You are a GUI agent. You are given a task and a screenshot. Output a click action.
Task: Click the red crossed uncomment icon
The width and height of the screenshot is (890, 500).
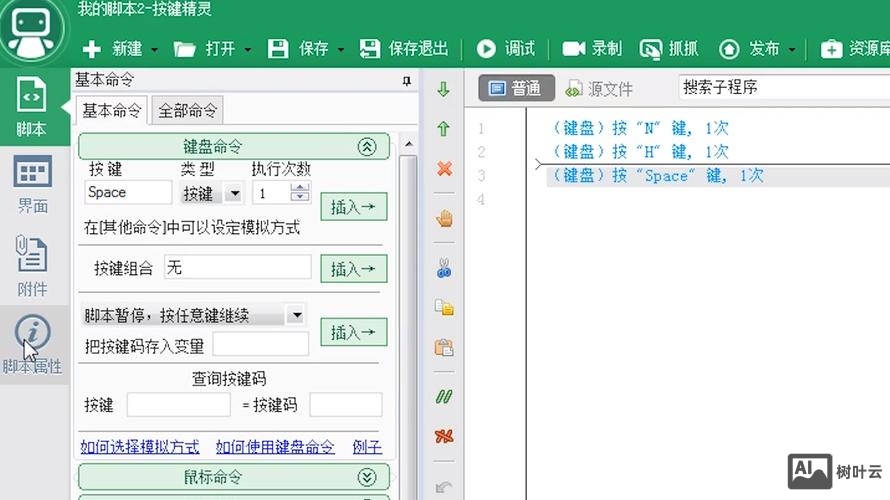pos(444,436)
